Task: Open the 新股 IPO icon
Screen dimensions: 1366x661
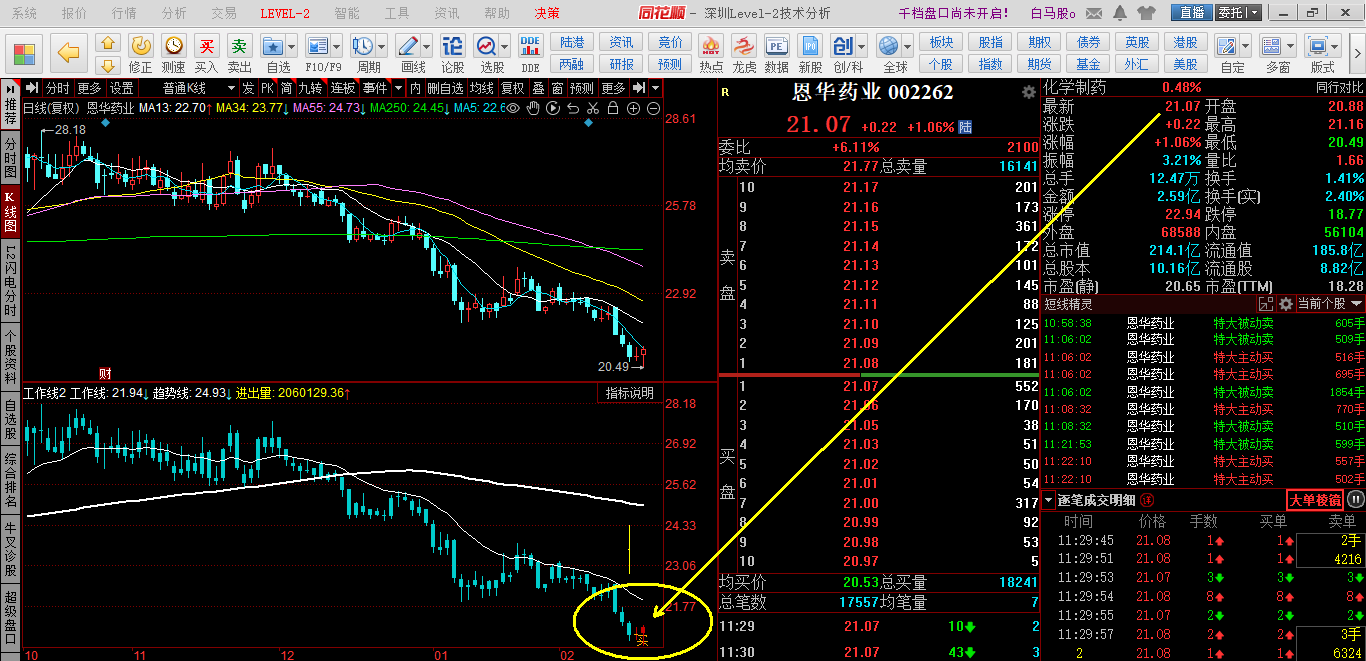Action: [810, 46]
